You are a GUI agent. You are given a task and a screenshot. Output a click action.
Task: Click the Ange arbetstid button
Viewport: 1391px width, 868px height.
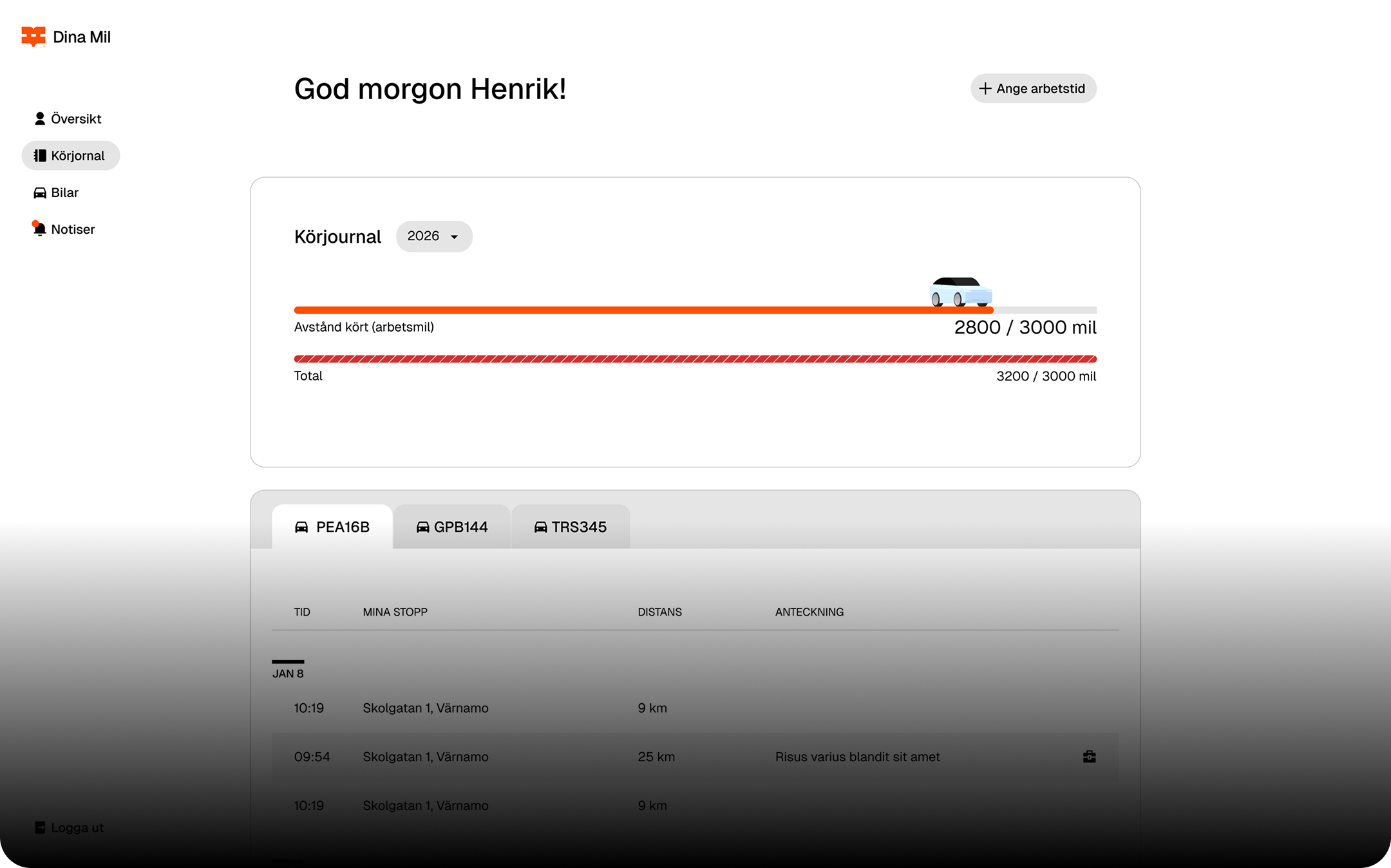click(1034, 88)
